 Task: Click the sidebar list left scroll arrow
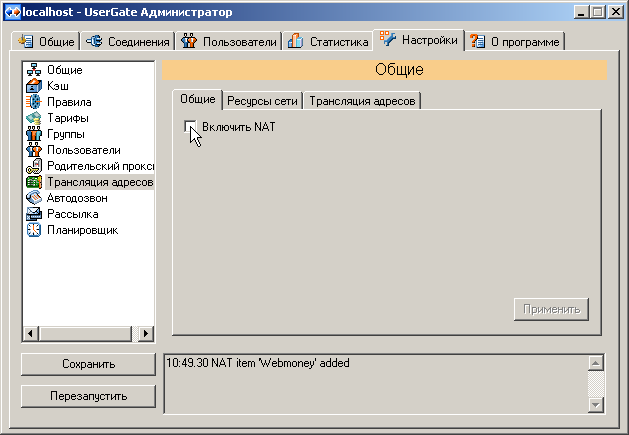point(30,333)
